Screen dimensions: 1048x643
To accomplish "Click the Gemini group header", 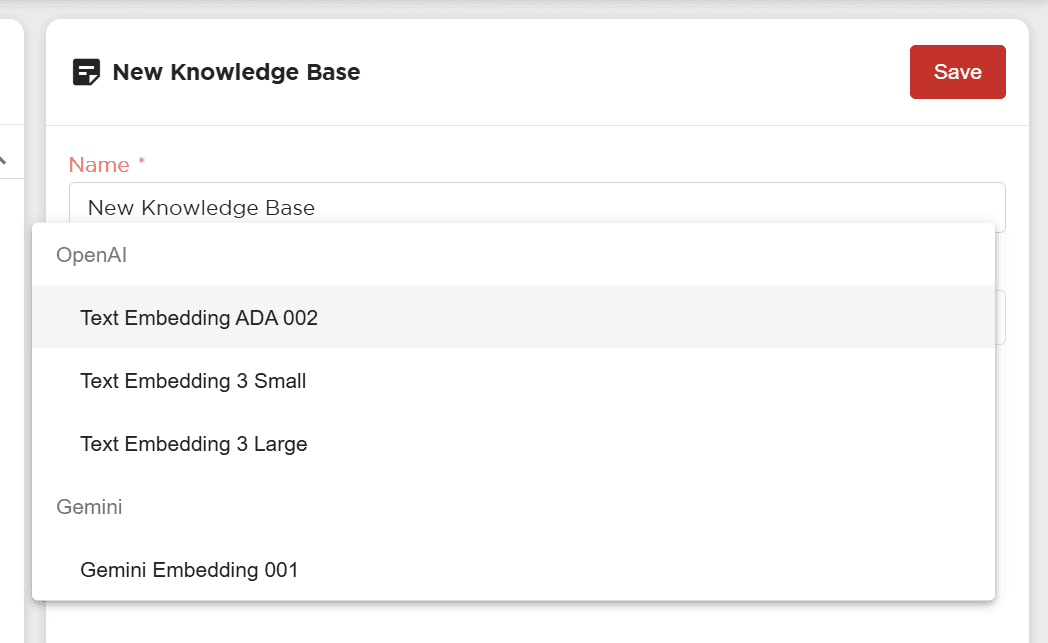I will [x=89, y=507].
